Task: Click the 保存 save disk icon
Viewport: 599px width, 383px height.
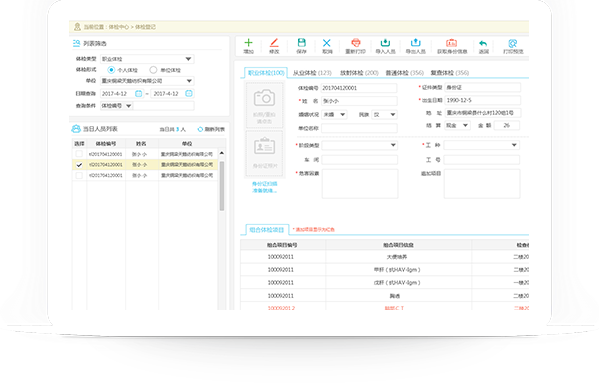Action: click(301, 43)
